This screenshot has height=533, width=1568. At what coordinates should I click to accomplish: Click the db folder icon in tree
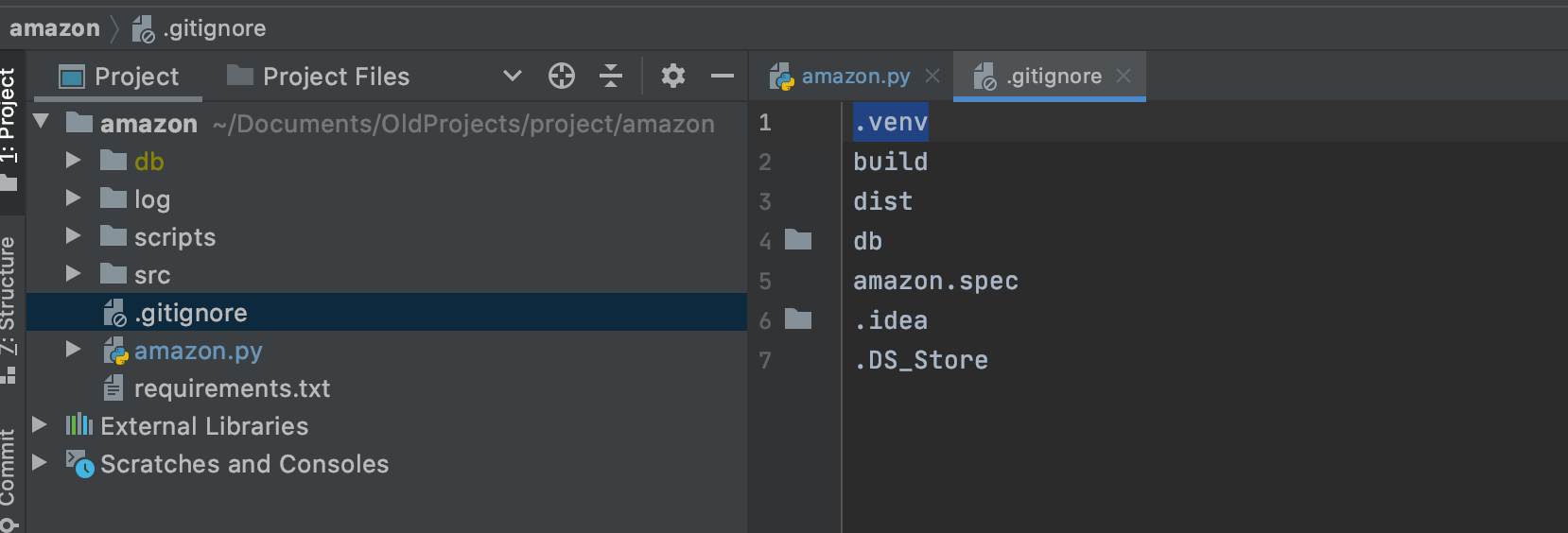(113, 160)
